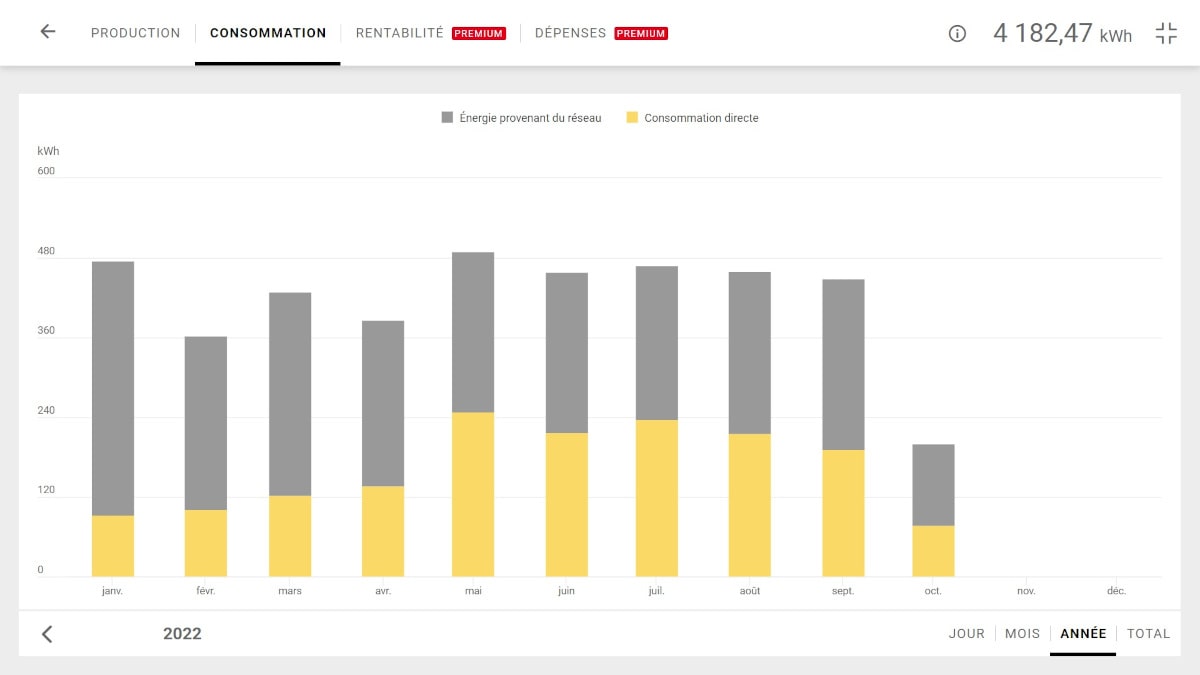Switch to the Mois view

(1022, 634)
